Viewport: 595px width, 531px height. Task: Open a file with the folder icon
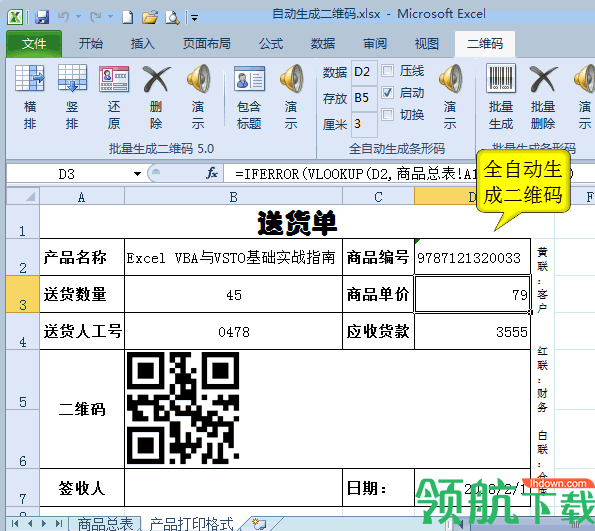coord(150,17)
